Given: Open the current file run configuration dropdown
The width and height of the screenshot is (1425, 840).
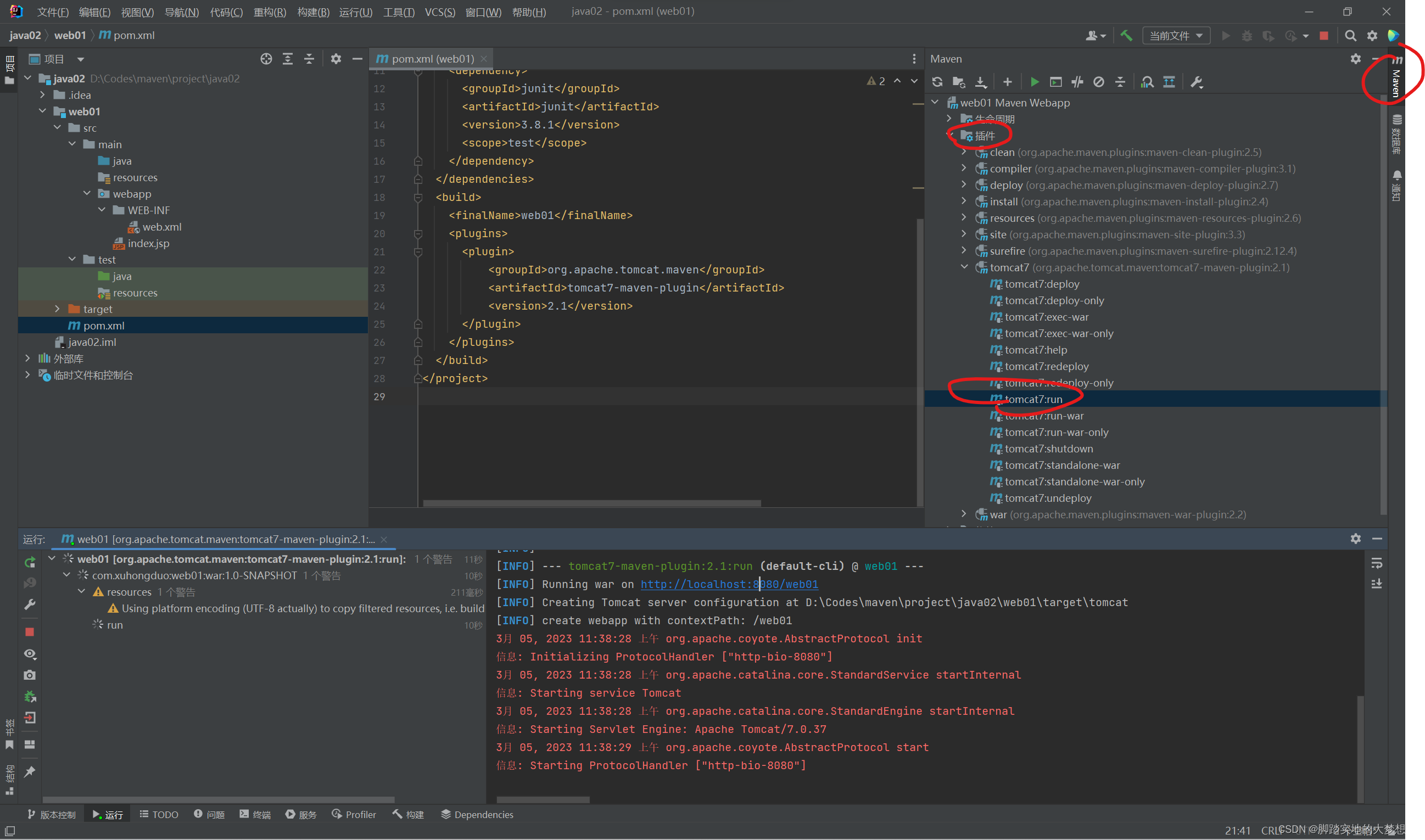Looking at the screenshot, I should point(1176,36).
